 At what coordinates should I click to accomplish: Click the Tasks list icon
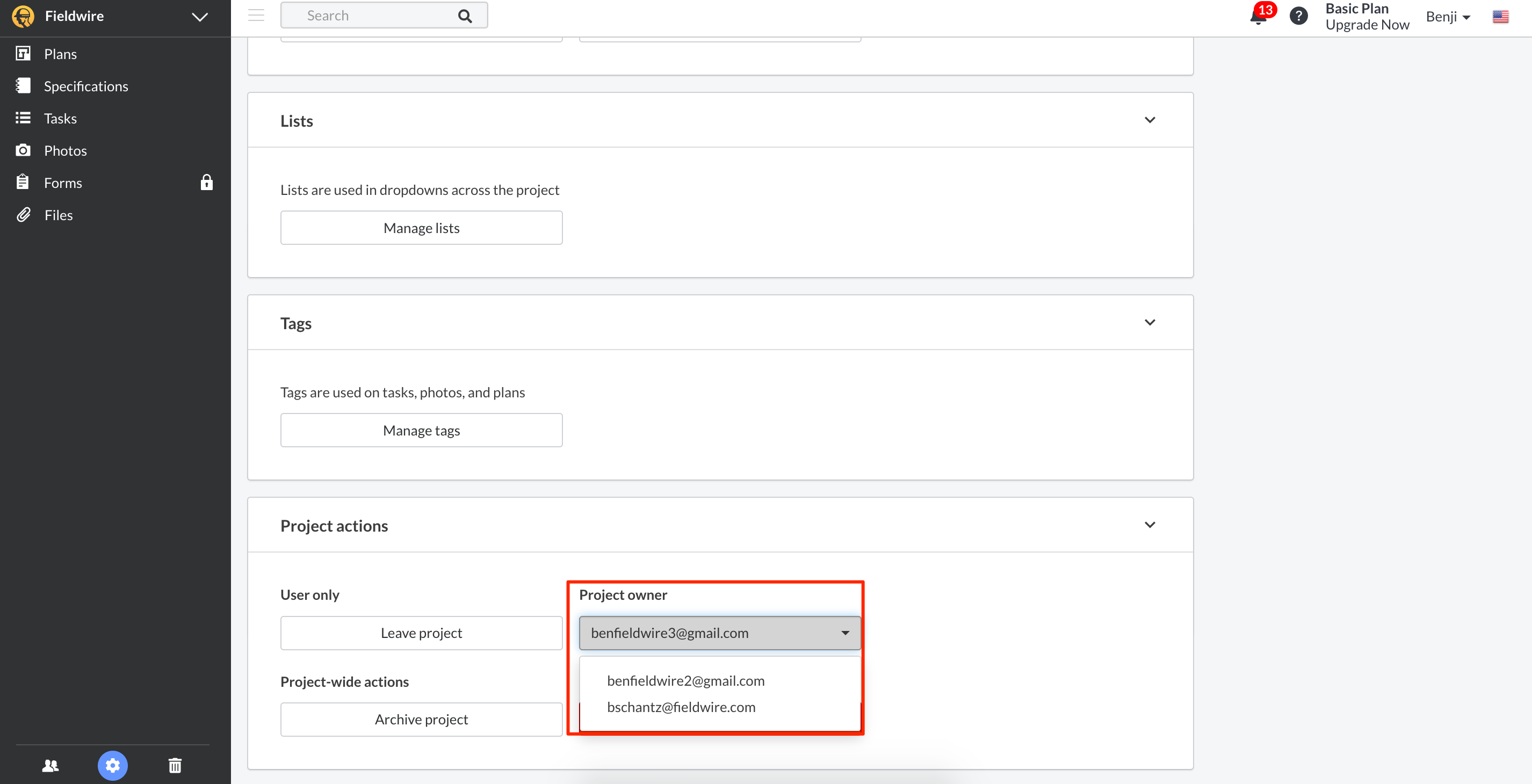(23, 118)
